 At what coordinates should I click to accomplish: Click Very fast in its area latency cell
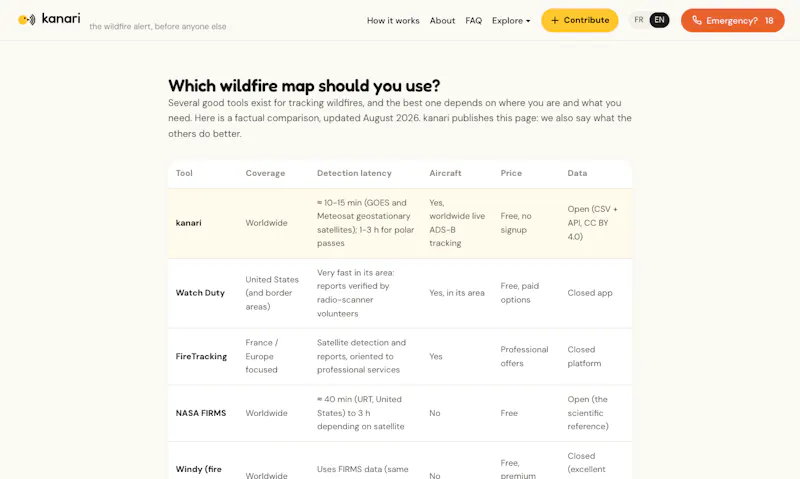[356, 293]
